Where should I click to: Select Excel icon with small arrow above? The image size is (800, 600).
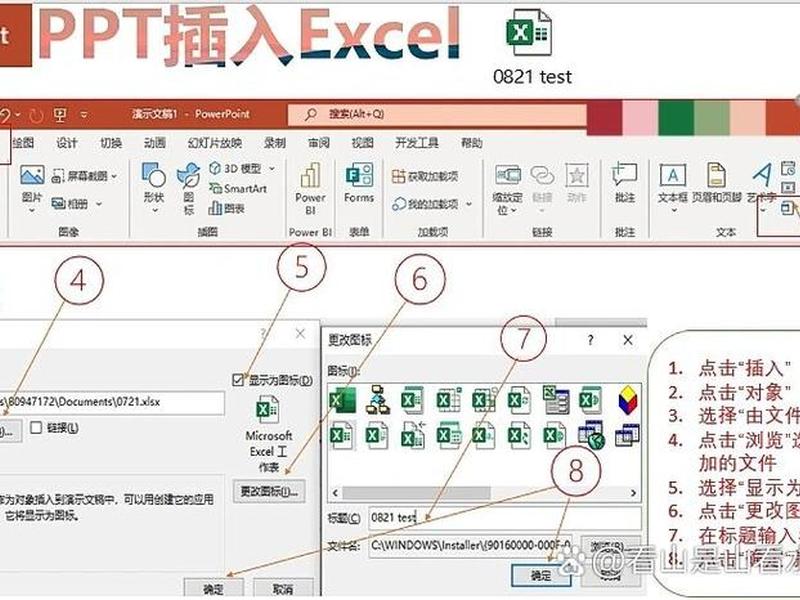[413, 435]
